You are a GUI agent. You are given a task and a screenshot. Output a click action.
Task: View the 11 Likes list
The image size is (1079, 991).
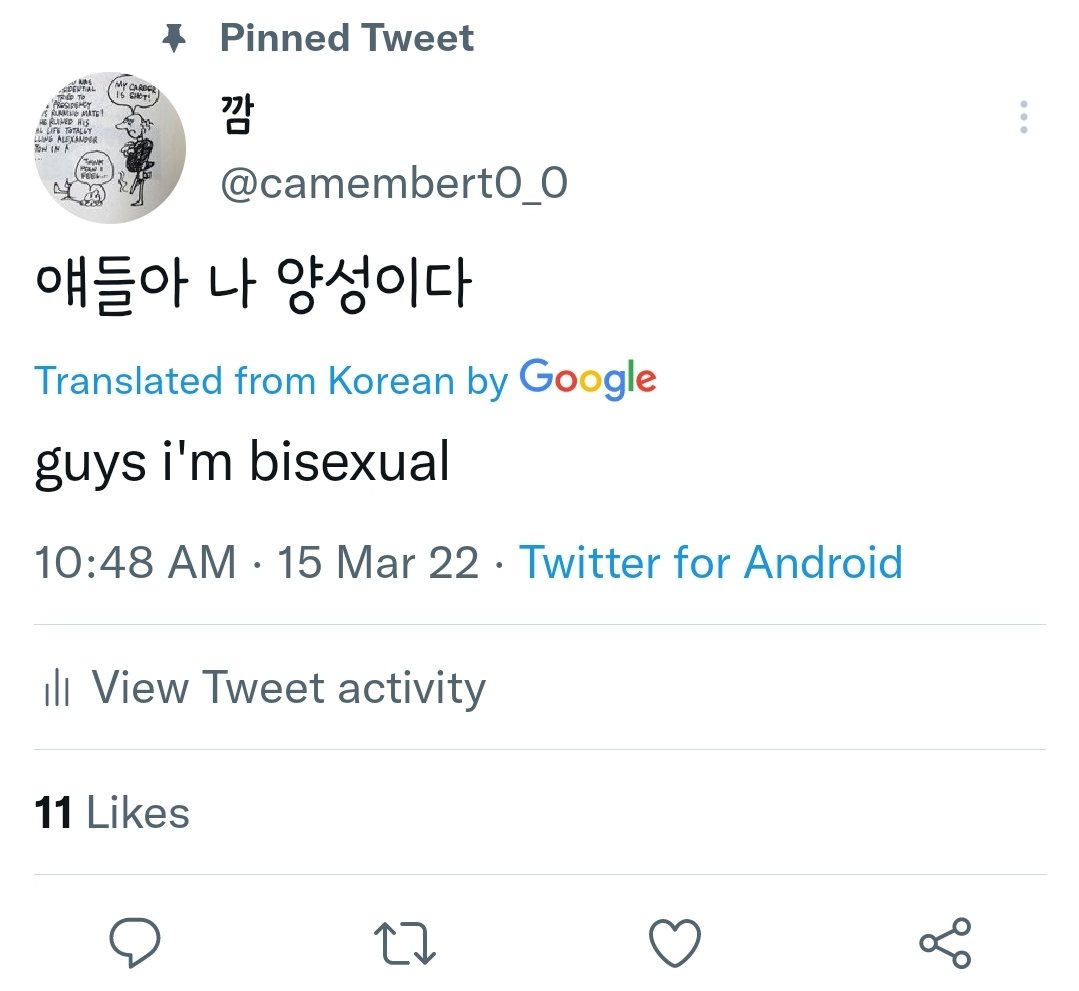pyautogui.click(x=112, y=812)
